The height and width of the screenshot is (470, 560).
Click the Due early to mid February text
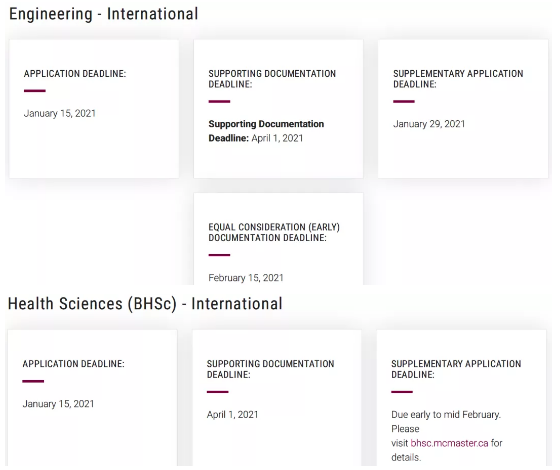[446, 415]
